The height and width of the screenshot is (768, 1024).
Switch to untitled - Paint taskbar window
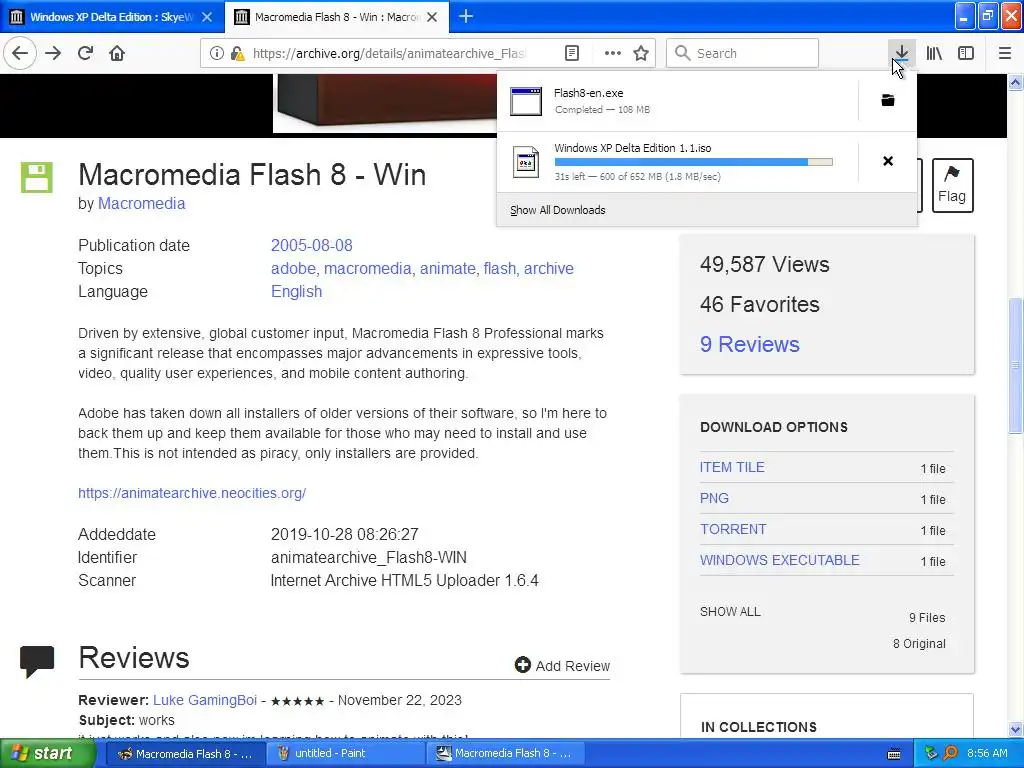(345, 754)
